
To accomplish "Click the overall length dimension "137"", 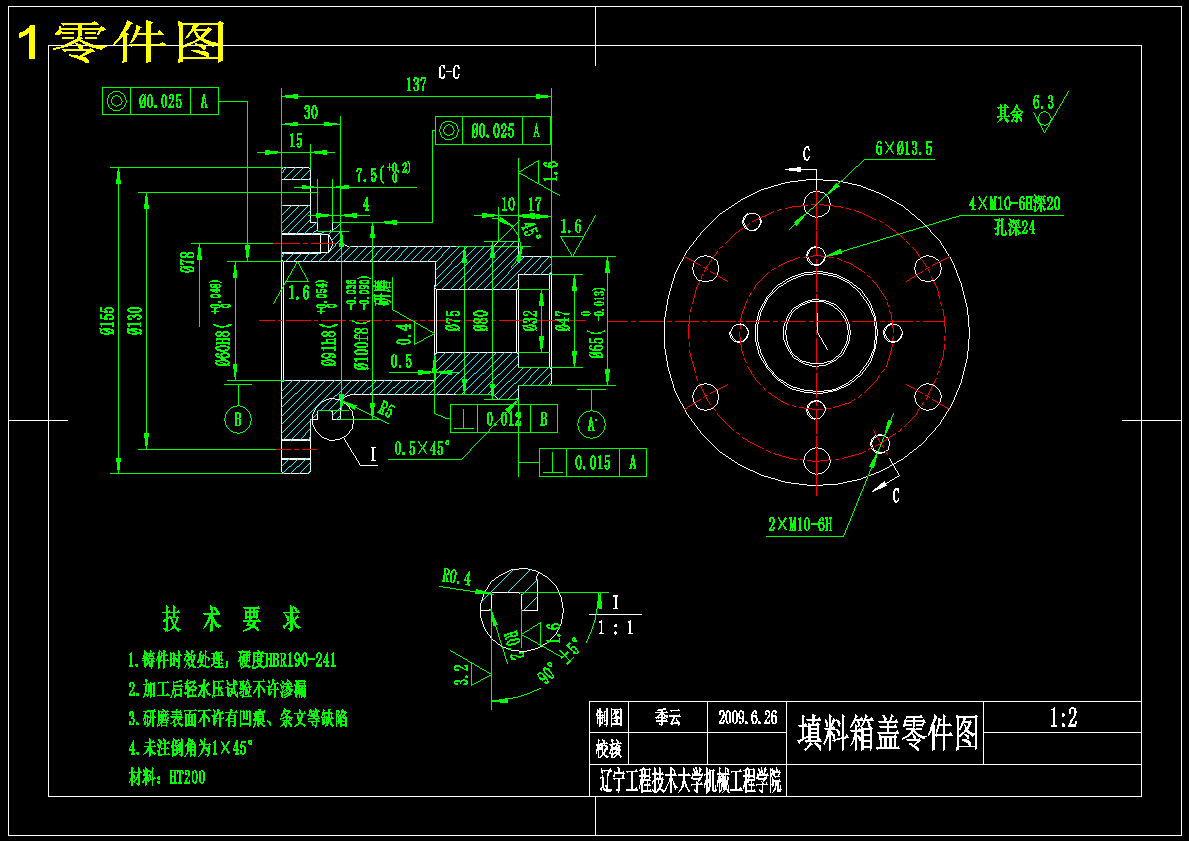I will [x=416, y=84].
